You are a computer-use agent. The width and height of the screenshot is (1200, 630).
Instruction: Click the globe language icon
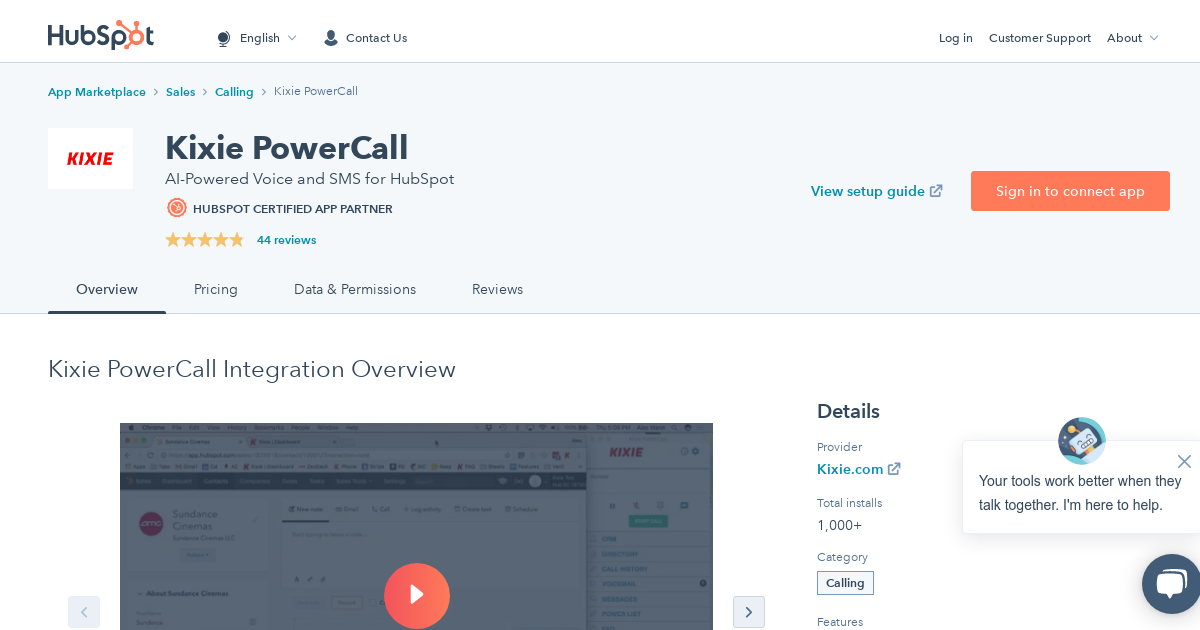(223, 38)
